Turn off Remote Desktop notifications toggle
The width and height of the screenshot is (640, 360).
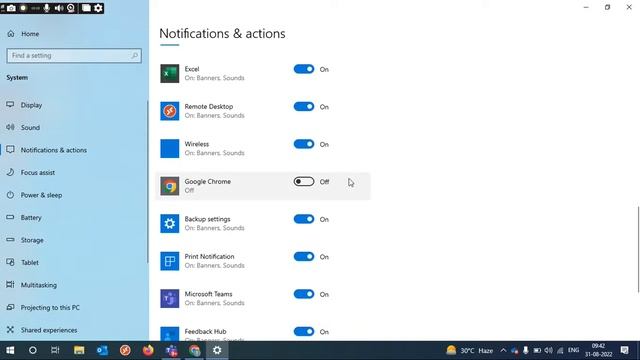click(x=304, y=107)
